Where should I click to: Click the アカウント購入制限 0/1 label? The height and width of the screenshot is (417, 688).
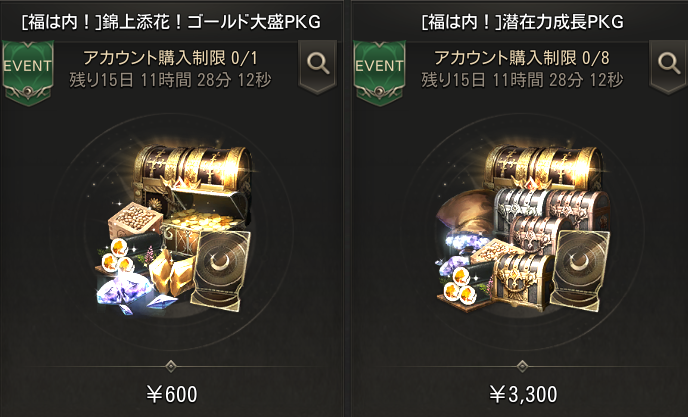point(170,58)
